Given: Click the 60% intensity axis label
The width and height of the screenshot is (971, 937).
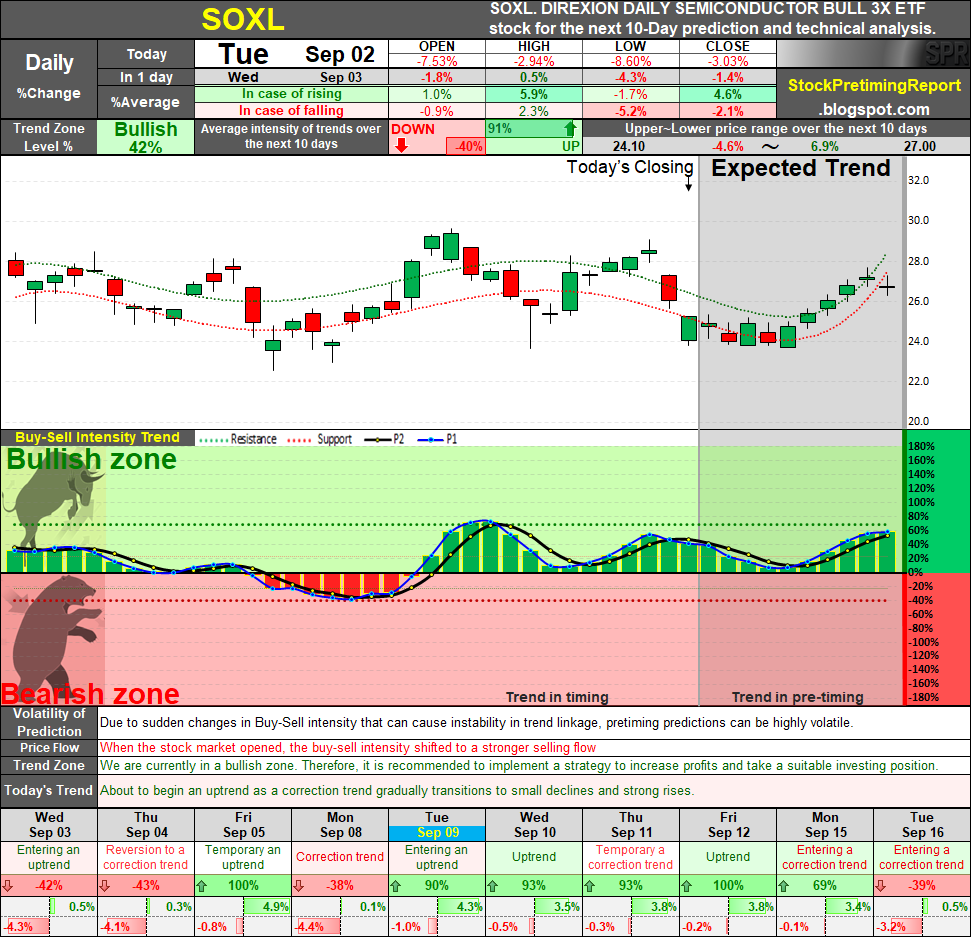Looking at the screenshot, I should click(x=918, y=531).
